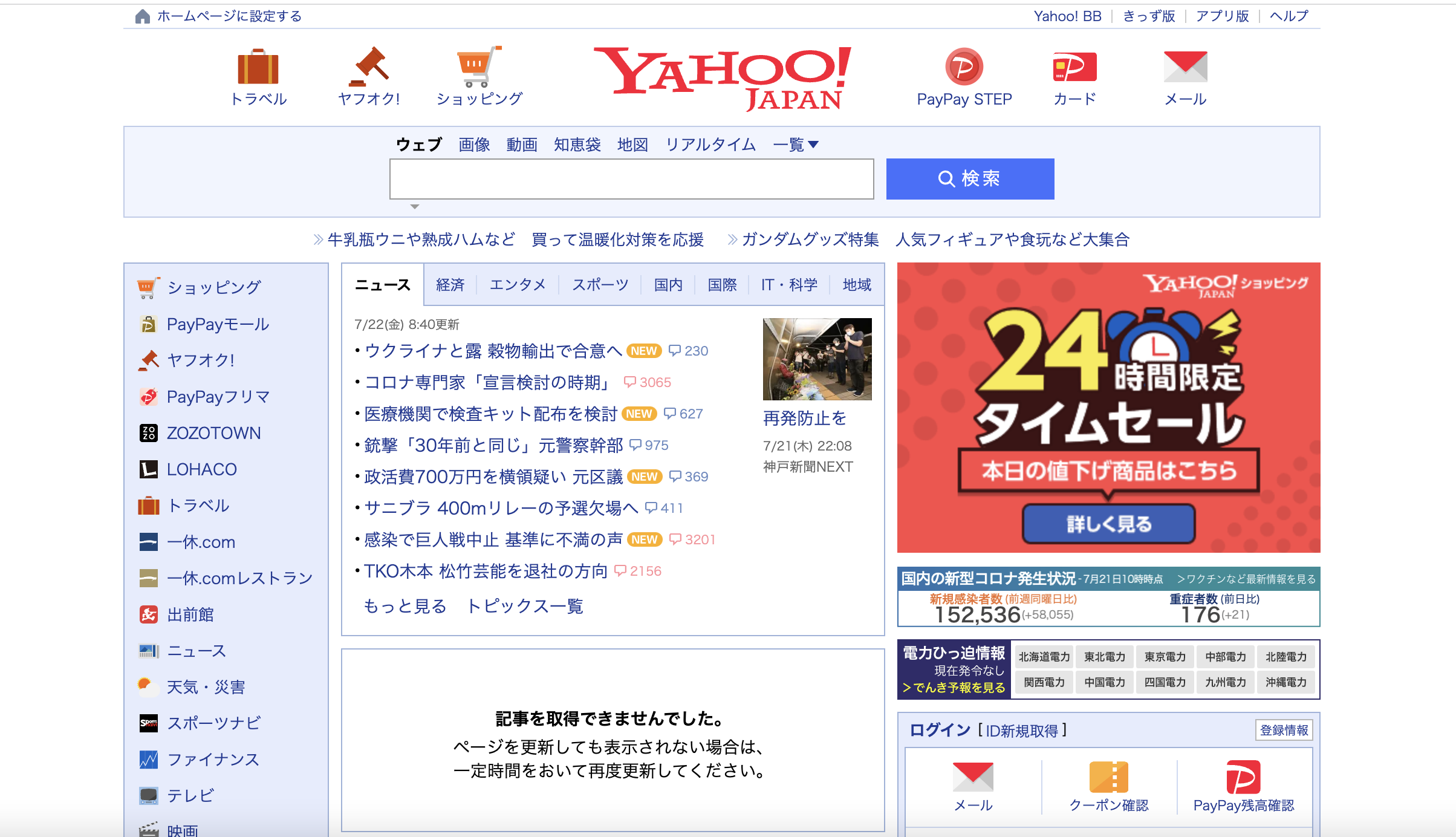Select the 画像 search tab
The image size is (1456, 837).
474,144
